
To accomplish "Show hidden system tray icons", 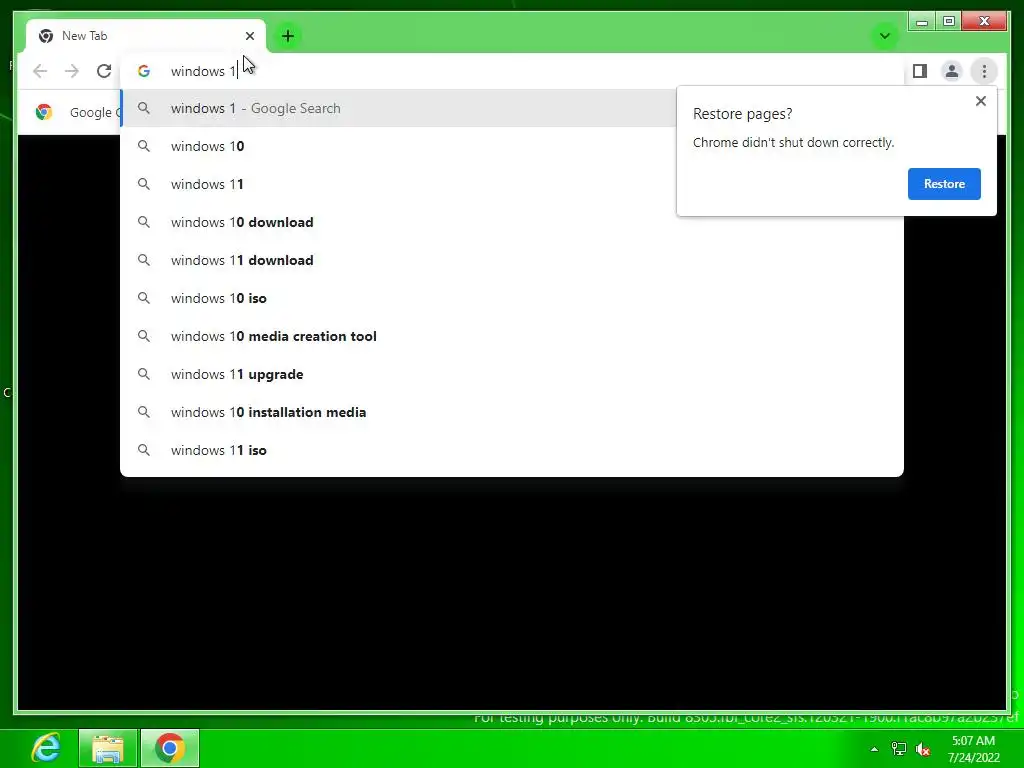I will pyautogui.click(x=874, y=749).
